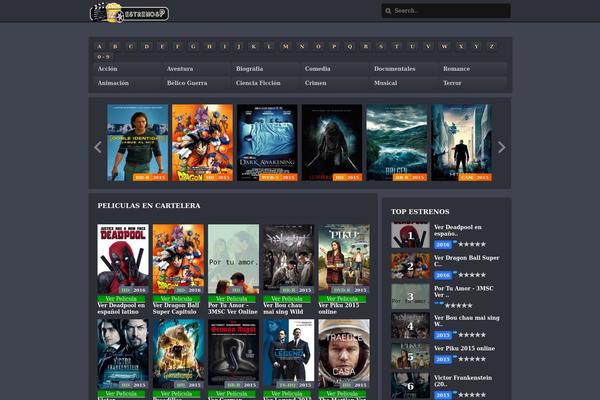Open 'Ver Deadpool en español latino' title link

point(121,309)
